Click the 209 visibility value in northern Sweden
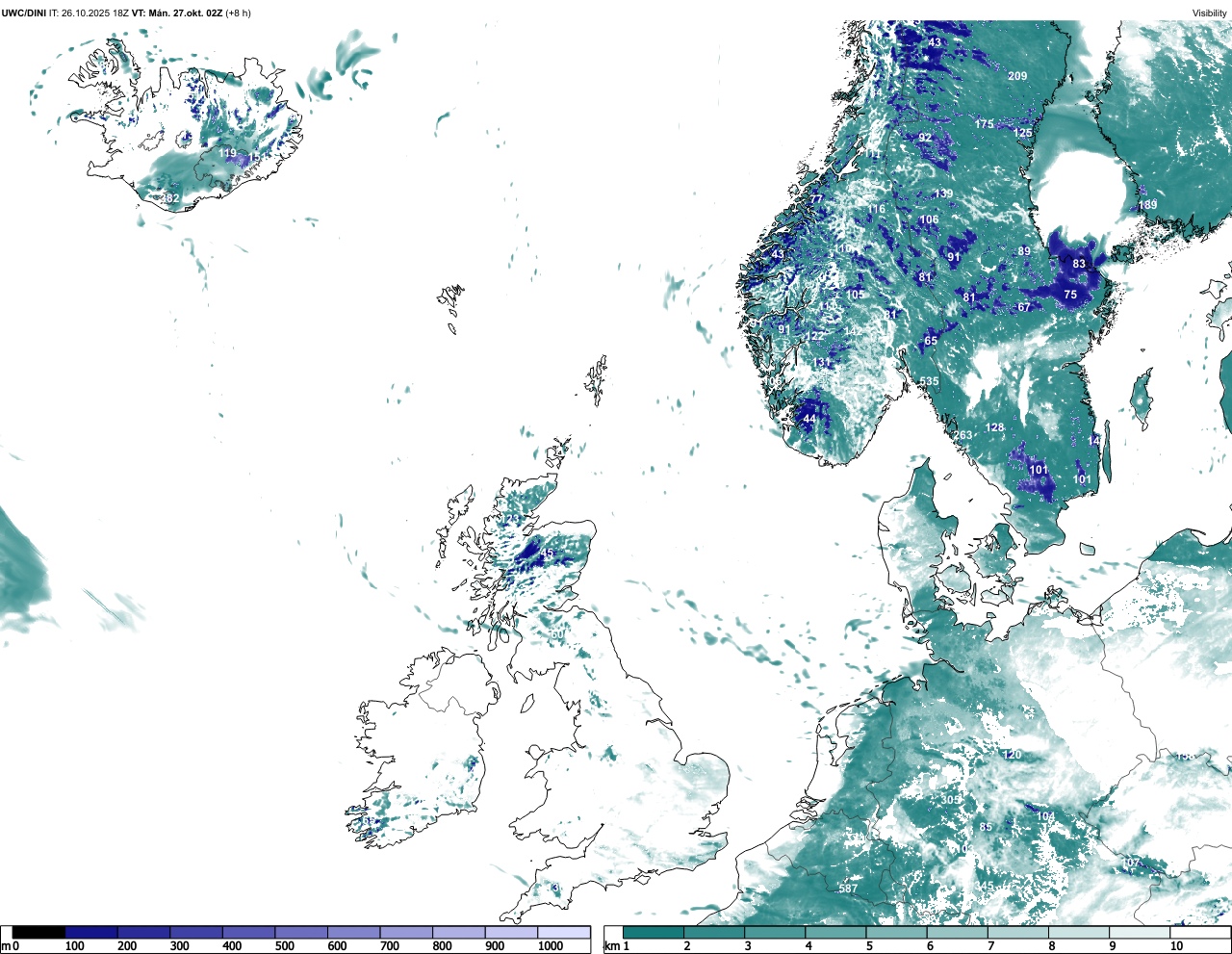The image size is (1232, 954). pyautogui.click(x=1017, y=76)
